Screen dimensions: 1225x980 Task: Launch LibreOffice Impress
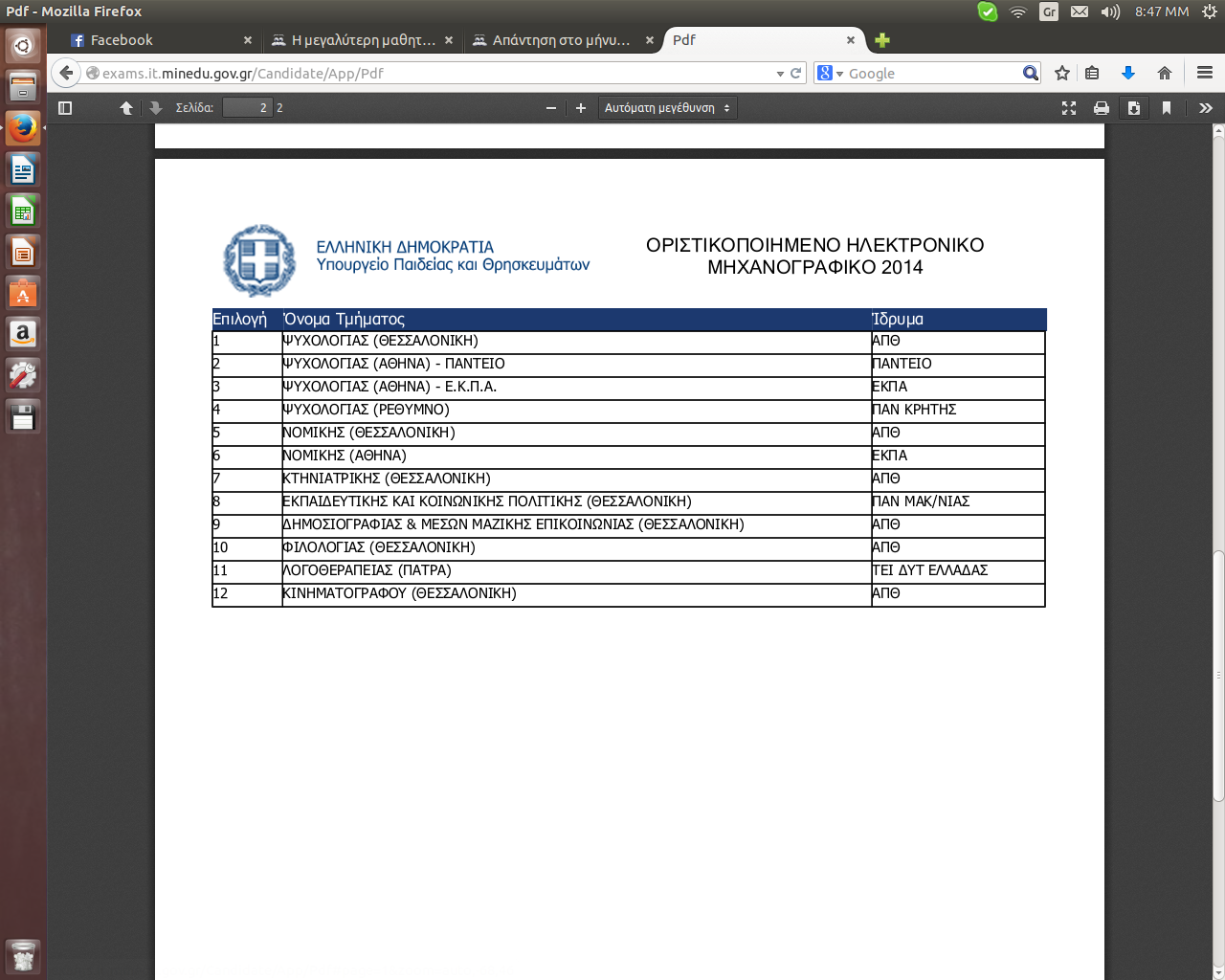[x=23, y=253]
